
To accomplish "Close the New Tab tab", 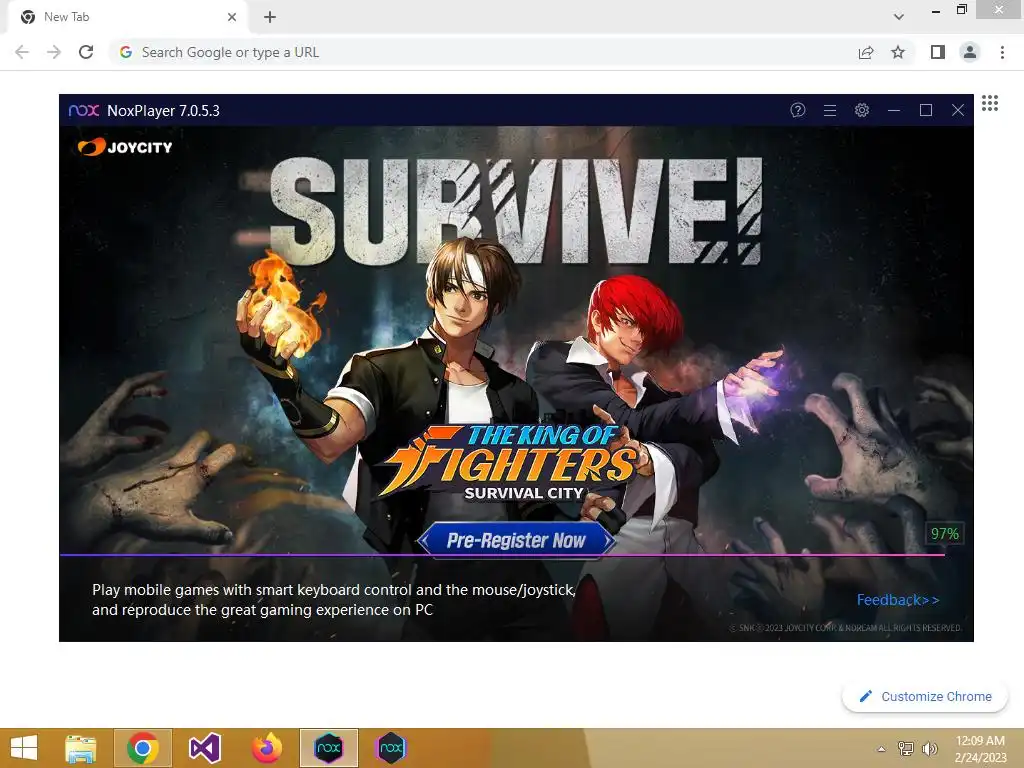I will pos(232,17).
